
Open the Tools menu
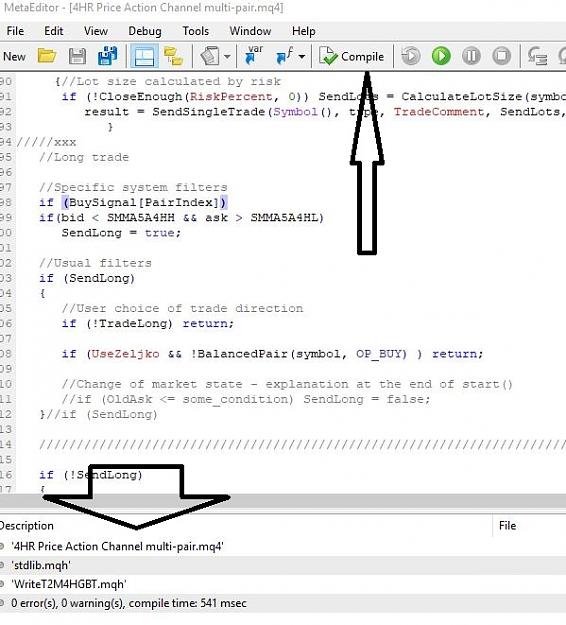click(x=195, y=31)
